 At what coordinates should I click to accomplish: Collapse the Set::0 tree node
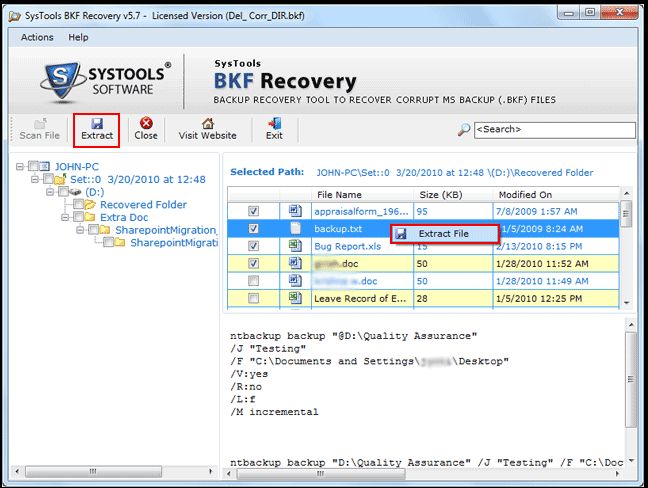click(x=35, y=179)
